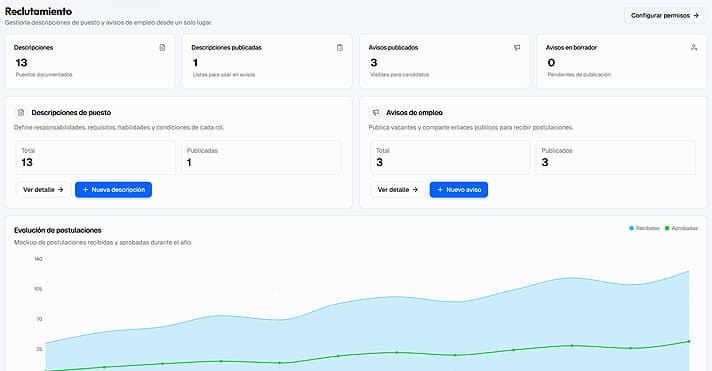Click the 140 label on chart axis
This screenshot has width=712, height=371.
pos(38,259)
